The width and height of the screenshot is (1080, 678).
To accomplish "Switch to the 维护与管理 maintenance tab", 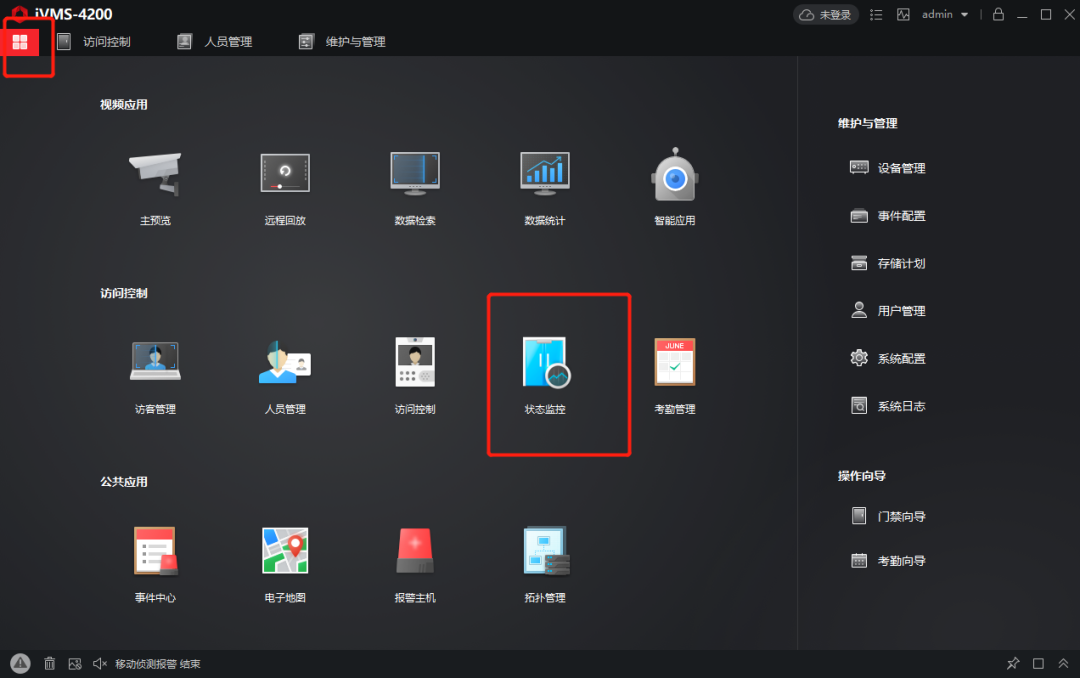I will coord(356,41).
